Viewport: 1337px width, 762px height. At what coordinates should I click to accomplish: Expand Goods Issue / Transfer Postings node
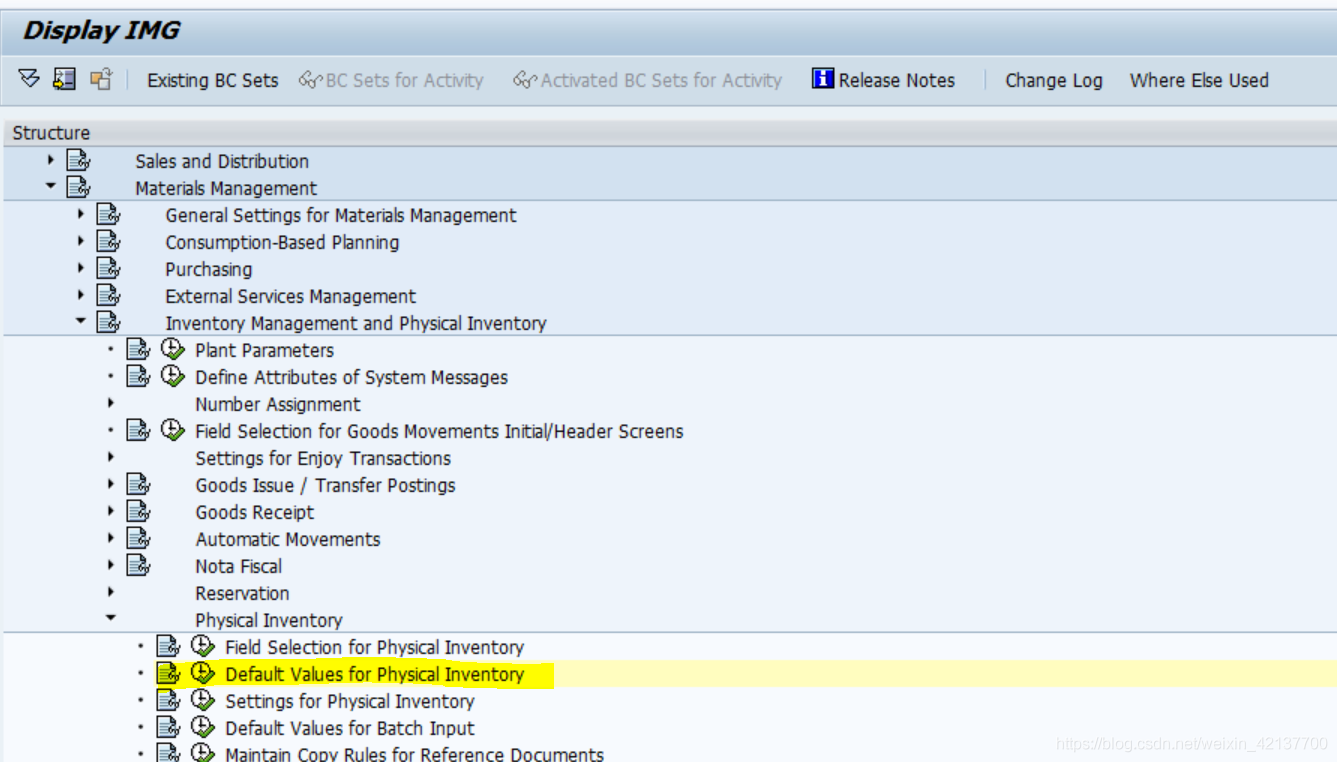pyautogui.click(x=110, y=484)
